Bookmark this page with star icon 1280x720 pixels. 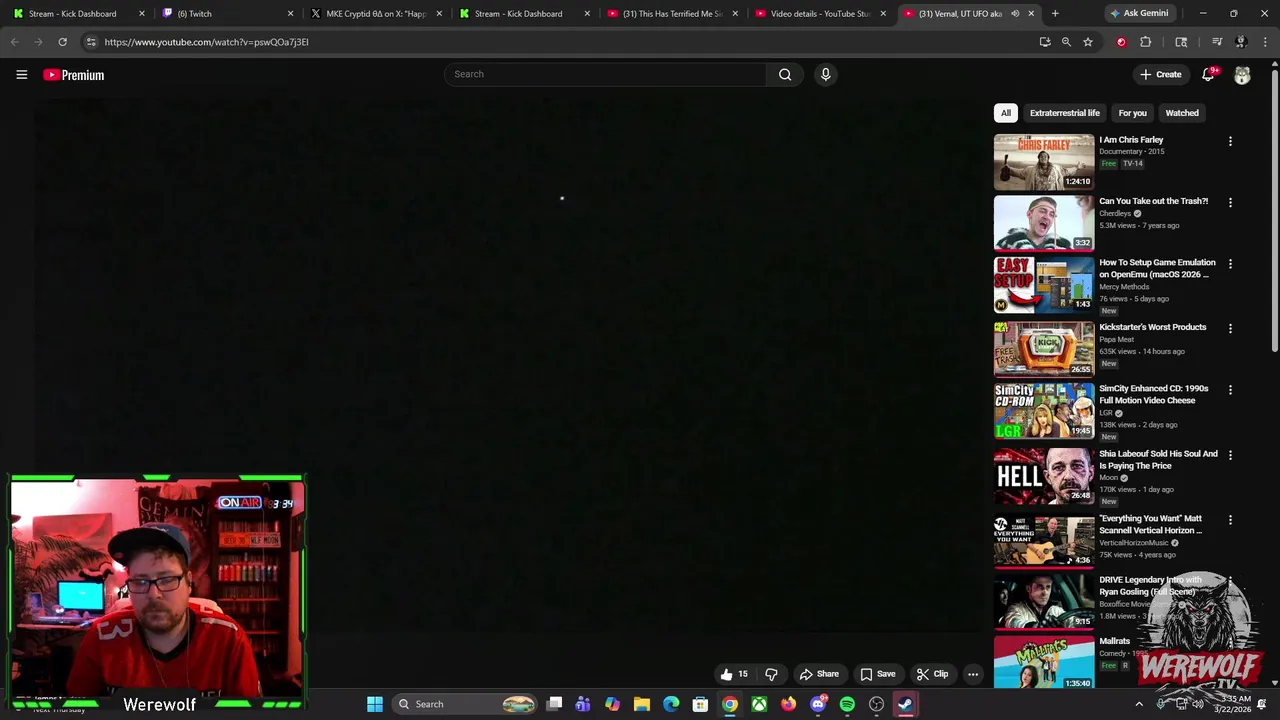(1088, 42)
